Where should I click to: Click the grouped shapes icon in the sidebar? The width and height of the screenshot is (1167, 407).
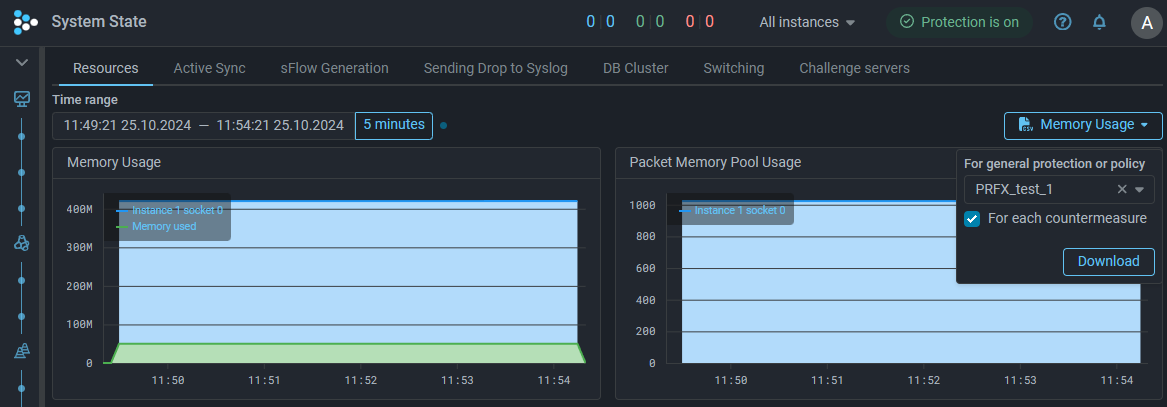22,243
